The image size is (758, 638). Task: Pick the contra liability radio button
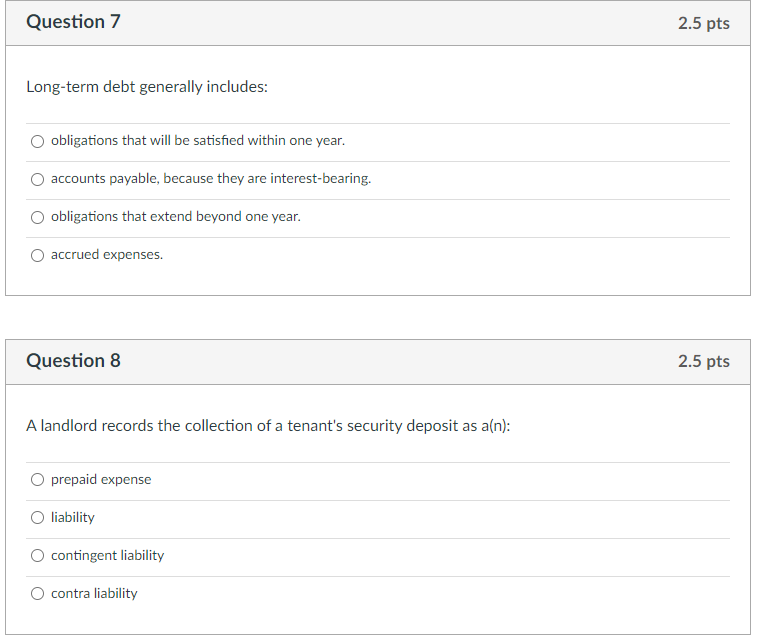[37, 594]
